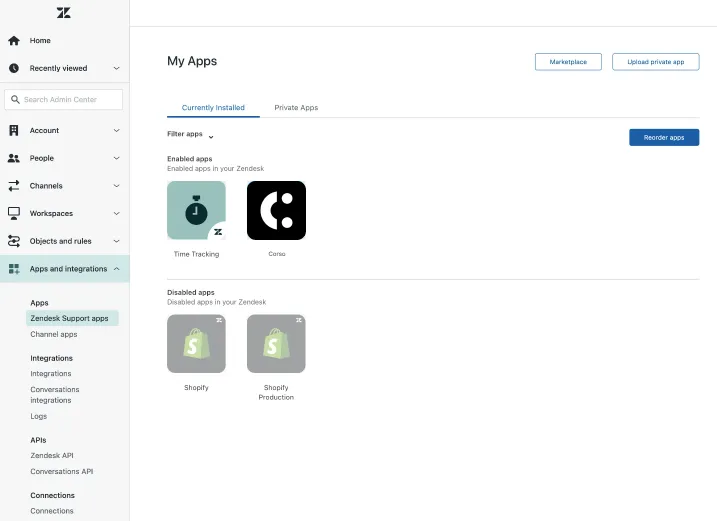Click the Shopify Production label

276,392
